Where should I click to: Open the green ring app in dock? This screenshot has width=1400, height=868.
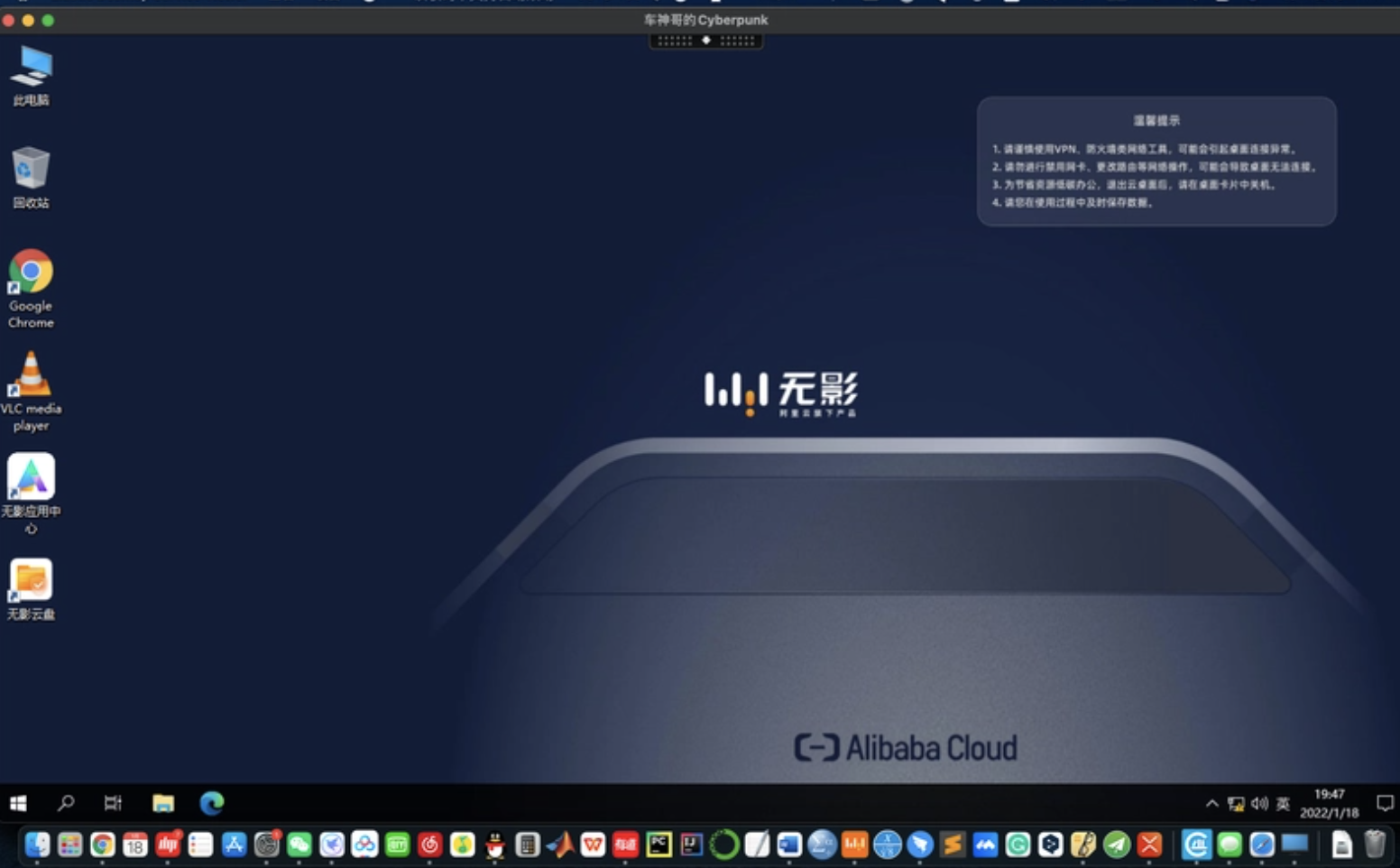723,845
